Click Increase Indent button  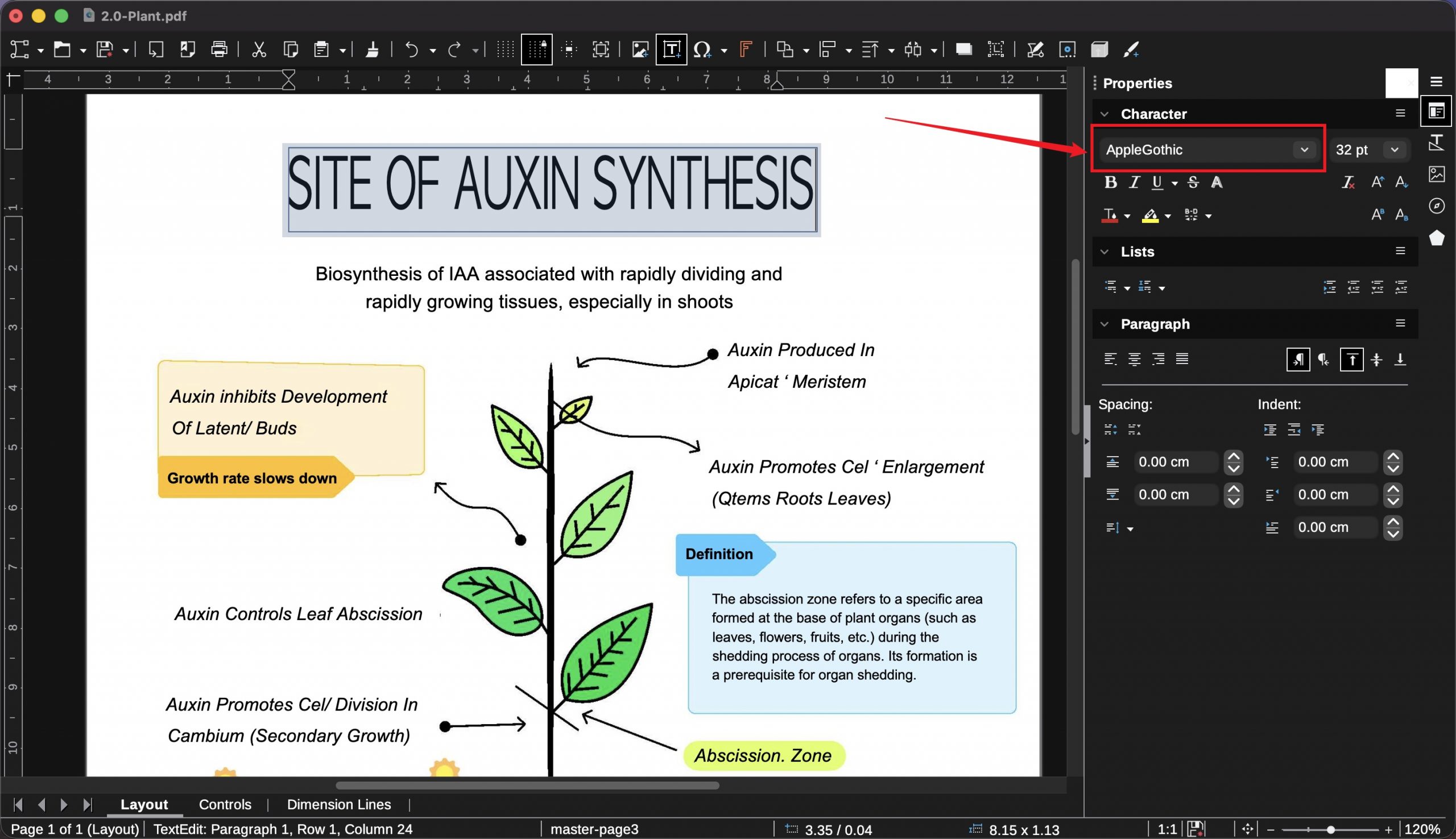(1269, 430)
